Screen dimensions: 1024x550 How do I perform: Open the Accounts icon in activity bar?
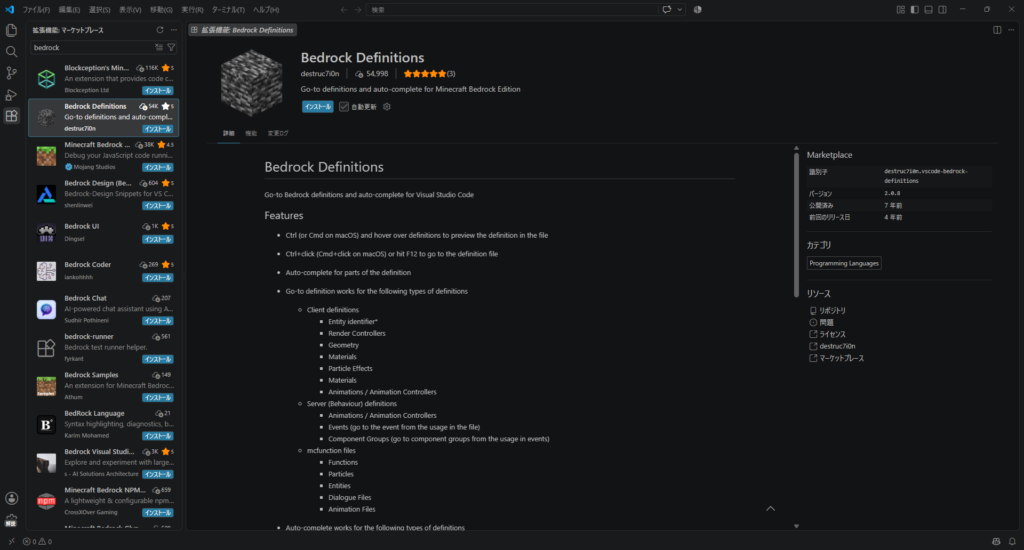click(11, 498)
